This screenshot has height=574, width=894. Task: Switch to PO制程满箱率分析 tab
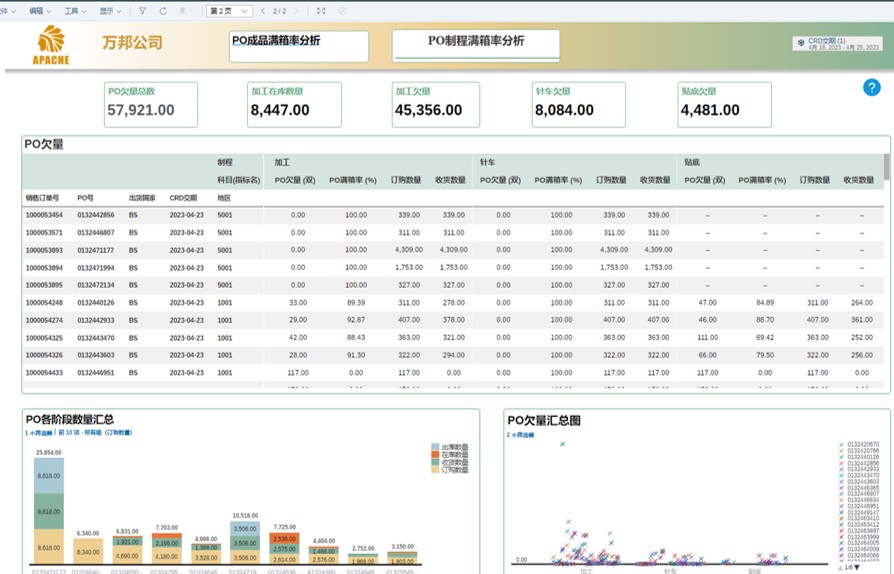tap(476, 46)
